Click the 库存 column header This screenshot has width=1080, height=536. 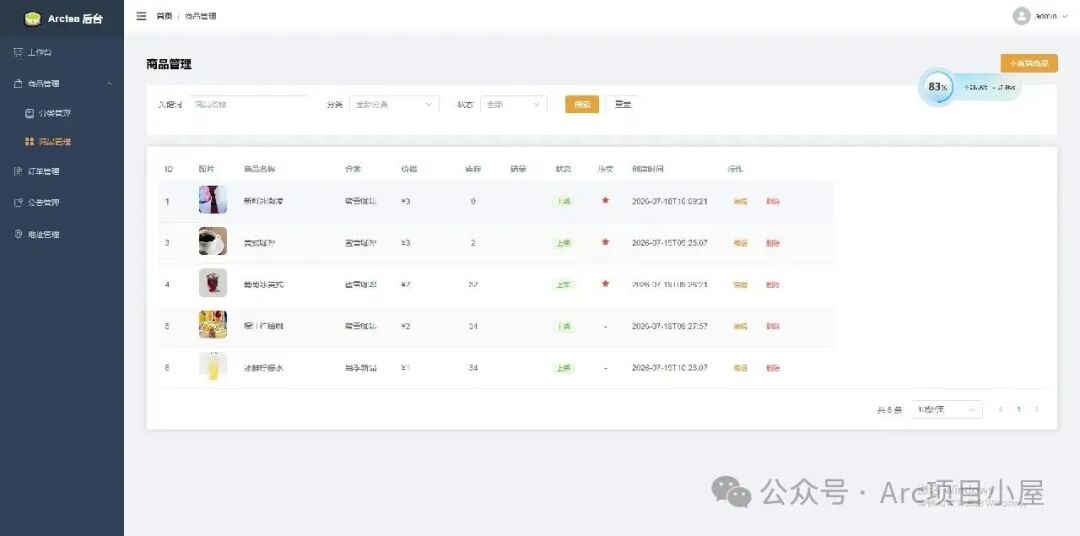(472, 169)
